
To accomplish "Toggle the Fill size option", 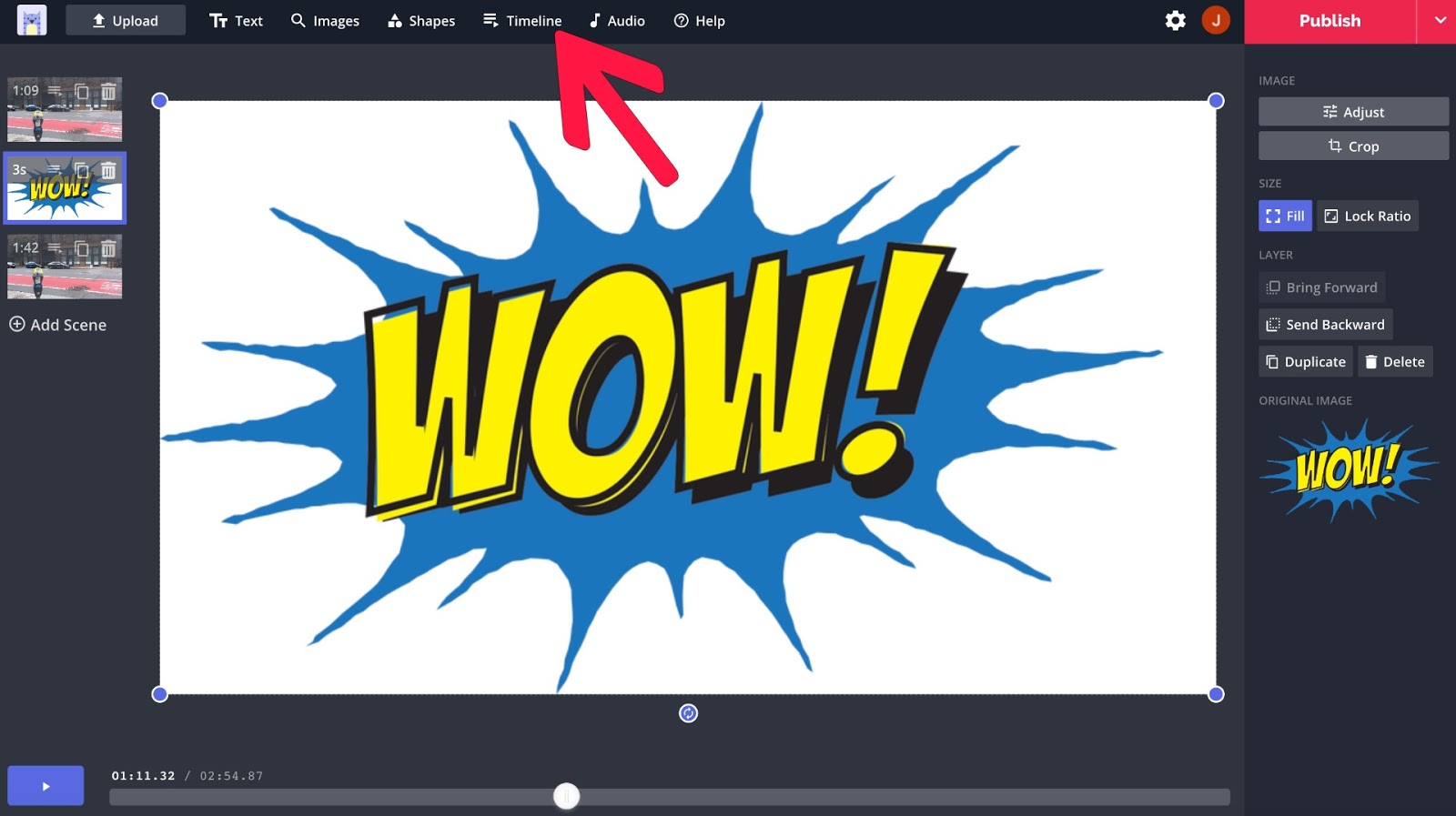I will coord(1285,216).
